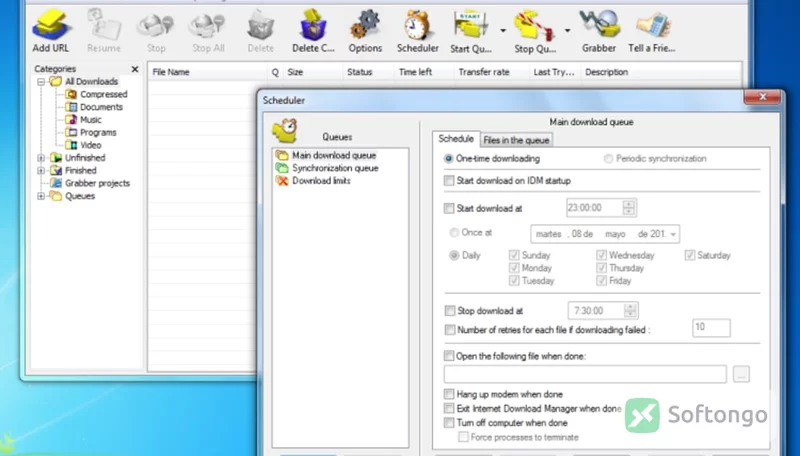The width and height of the screenshot is (800, 456).
Task: Select the Compressed category folder
Action: tap(97, 94)
